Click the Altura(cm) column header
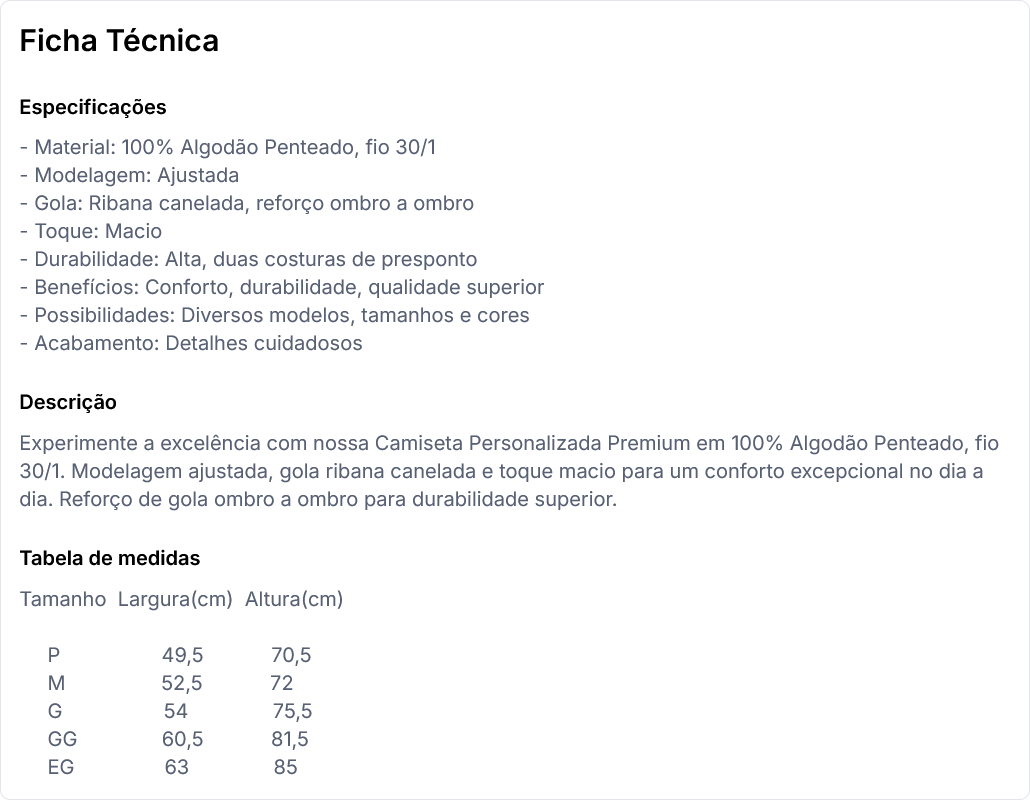Viewport: 1030px width, 800px height. tap(294, 600)
